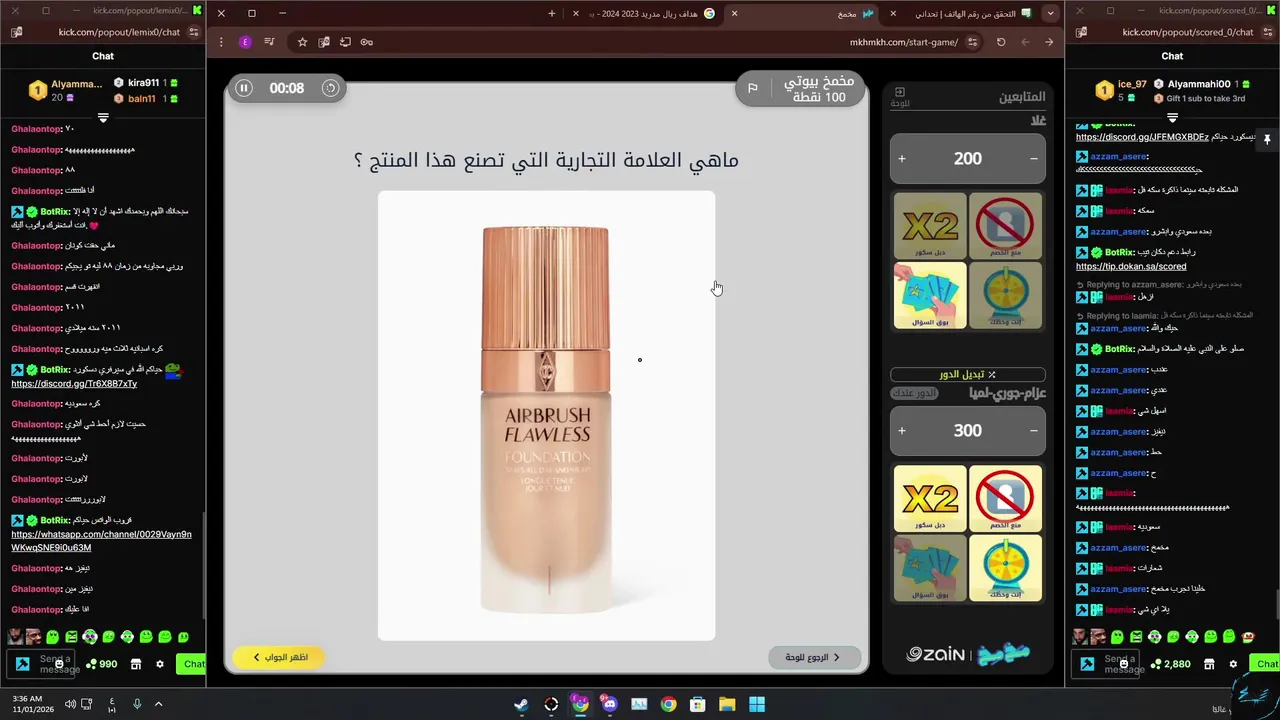Open shop icon in left chat
This screenshot has height=720, width=1280.
click(136, 664)
